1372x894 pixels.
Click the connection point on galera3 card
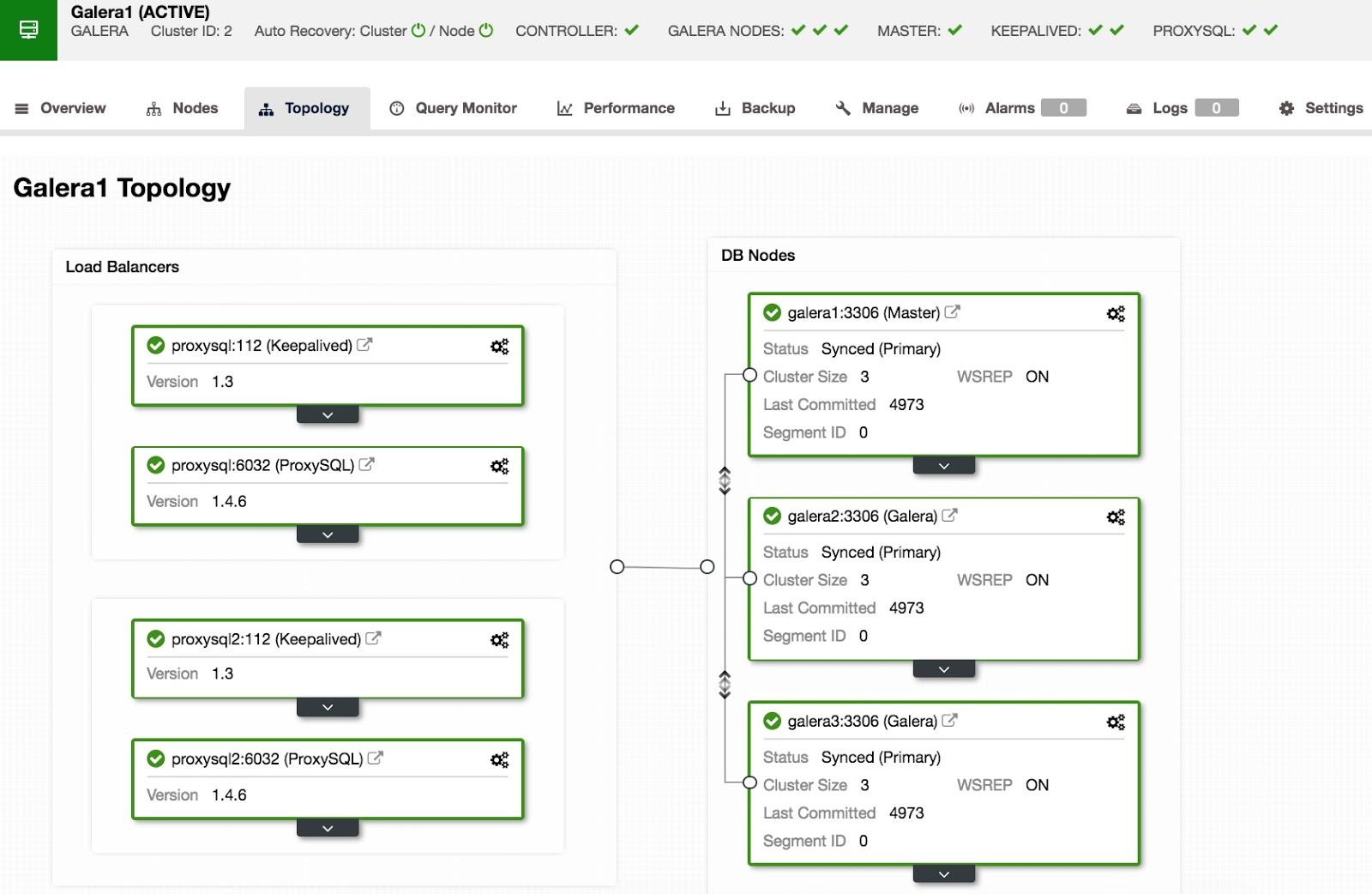(x=749, y=782)
